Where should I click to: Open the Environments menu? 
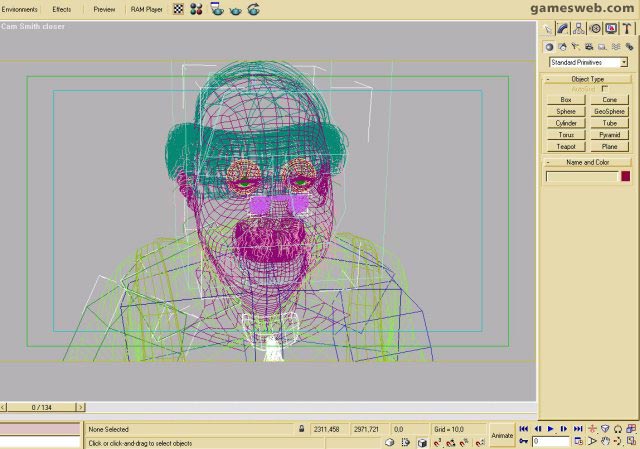tap(19, 9)
